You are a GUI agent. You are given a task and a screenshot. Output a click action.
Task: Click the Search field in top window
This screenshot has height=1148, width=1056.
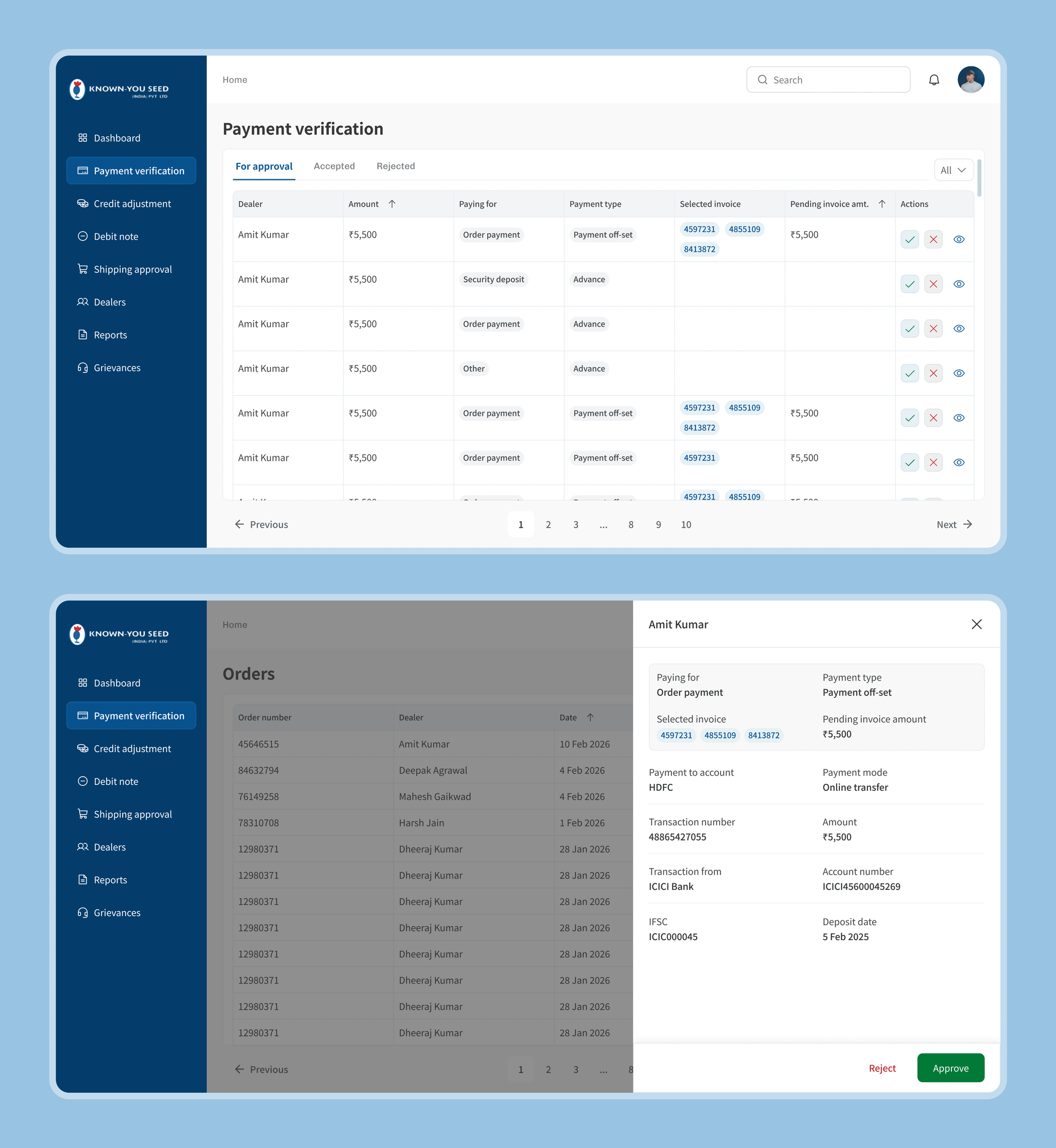(x=828, y=80)
